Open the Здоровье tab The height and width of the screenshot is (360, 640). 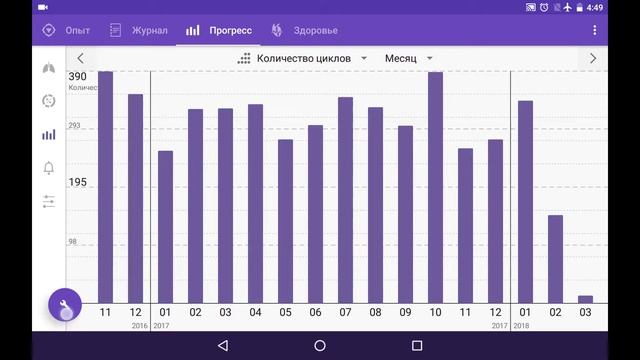pyautogui.click(x=304, y=30)
